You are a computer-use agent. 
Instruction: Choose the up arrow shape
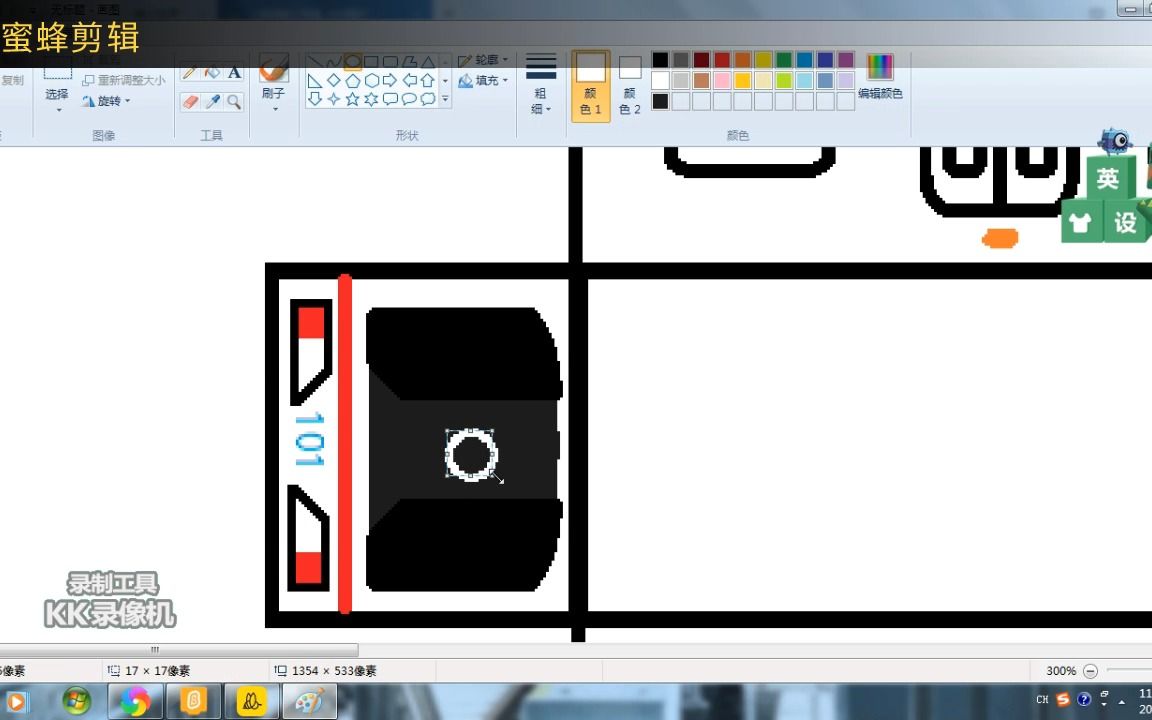(428, 80)
